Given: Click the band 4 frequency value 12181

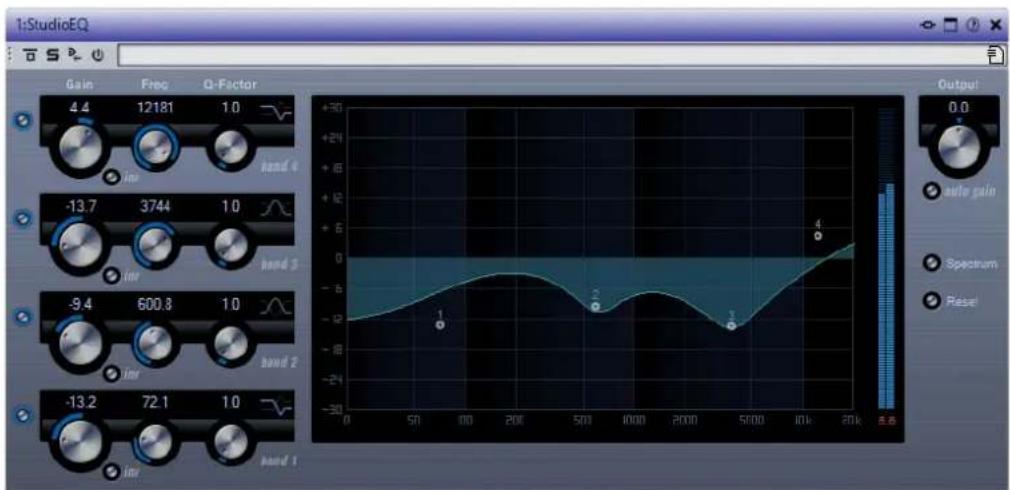Looking at the screenshot, I should point(155,109).
